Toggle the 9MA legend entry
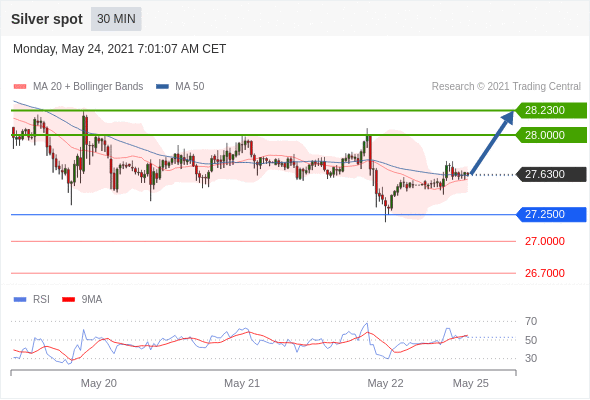 pyautogui.click(x=82, y=300)
